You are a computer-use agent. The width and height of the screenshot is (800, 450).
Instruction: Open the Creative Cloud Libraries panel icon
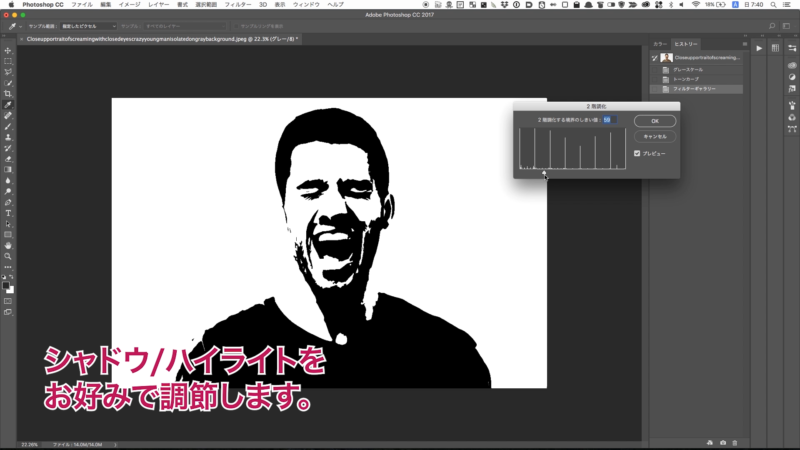(792, 65)
